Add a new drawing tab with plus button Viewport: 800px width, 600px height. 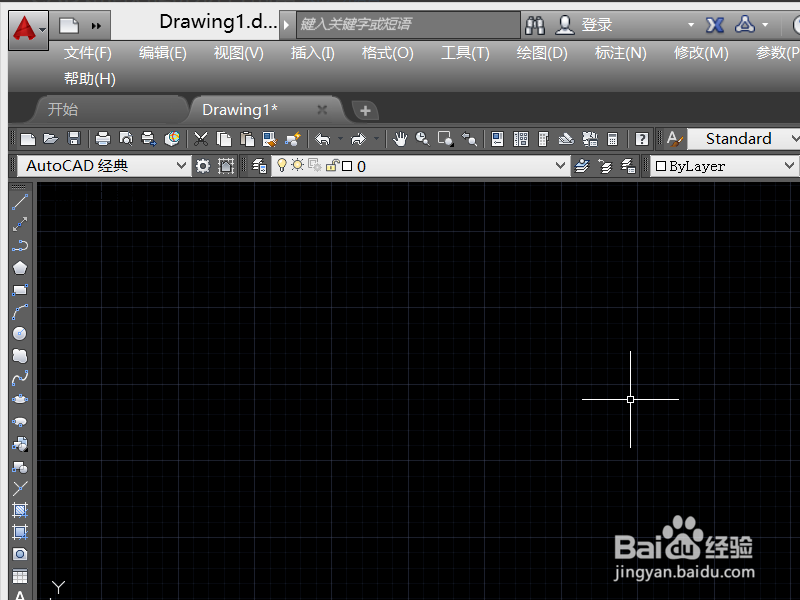[x=365, y=110]
